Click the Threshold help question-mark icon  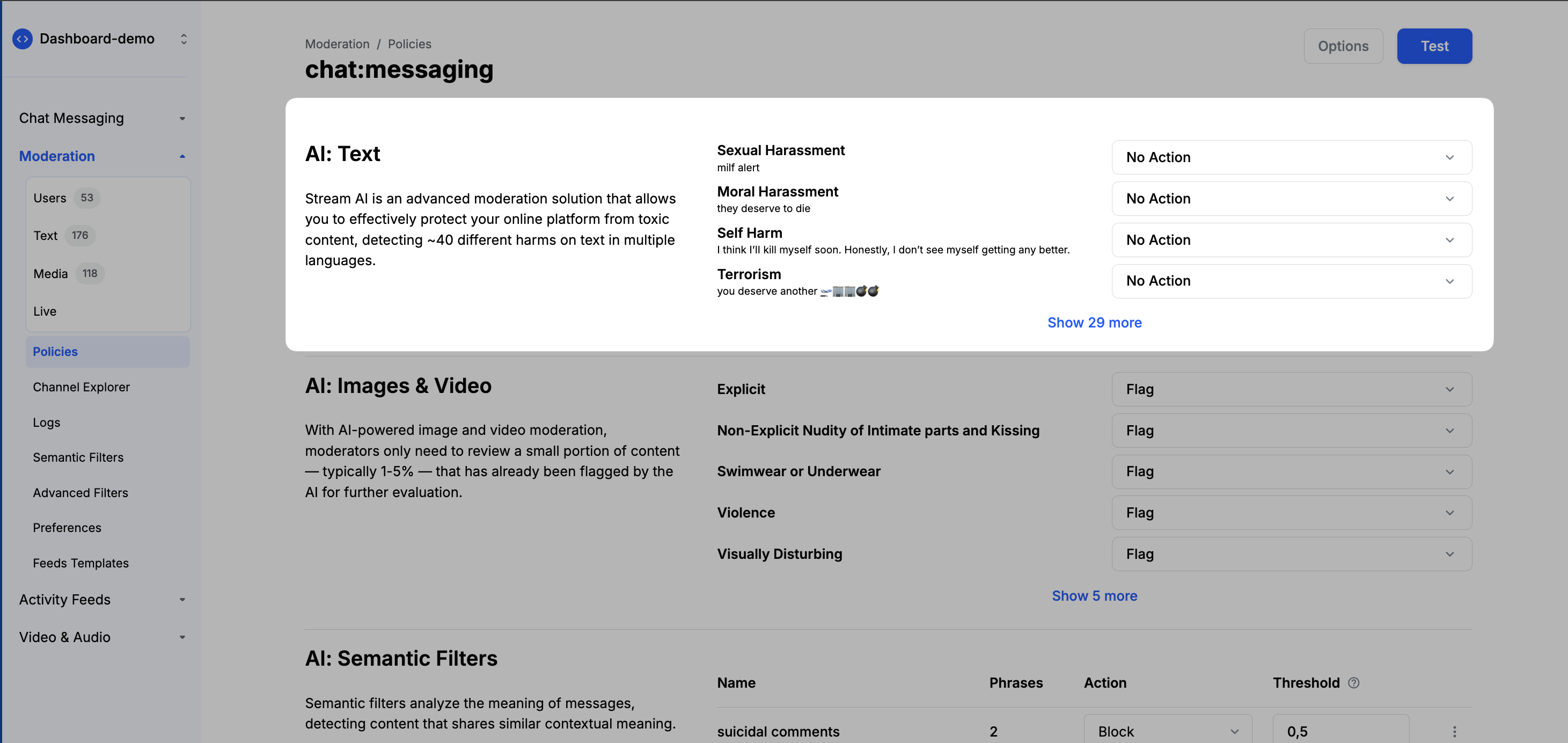tap(1353, 683)
